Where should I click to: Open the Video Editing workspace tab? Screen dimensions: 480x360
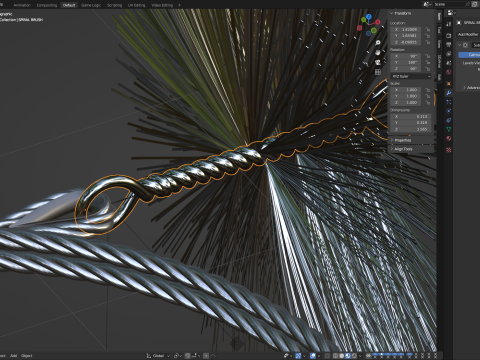(x=162, y=5)
